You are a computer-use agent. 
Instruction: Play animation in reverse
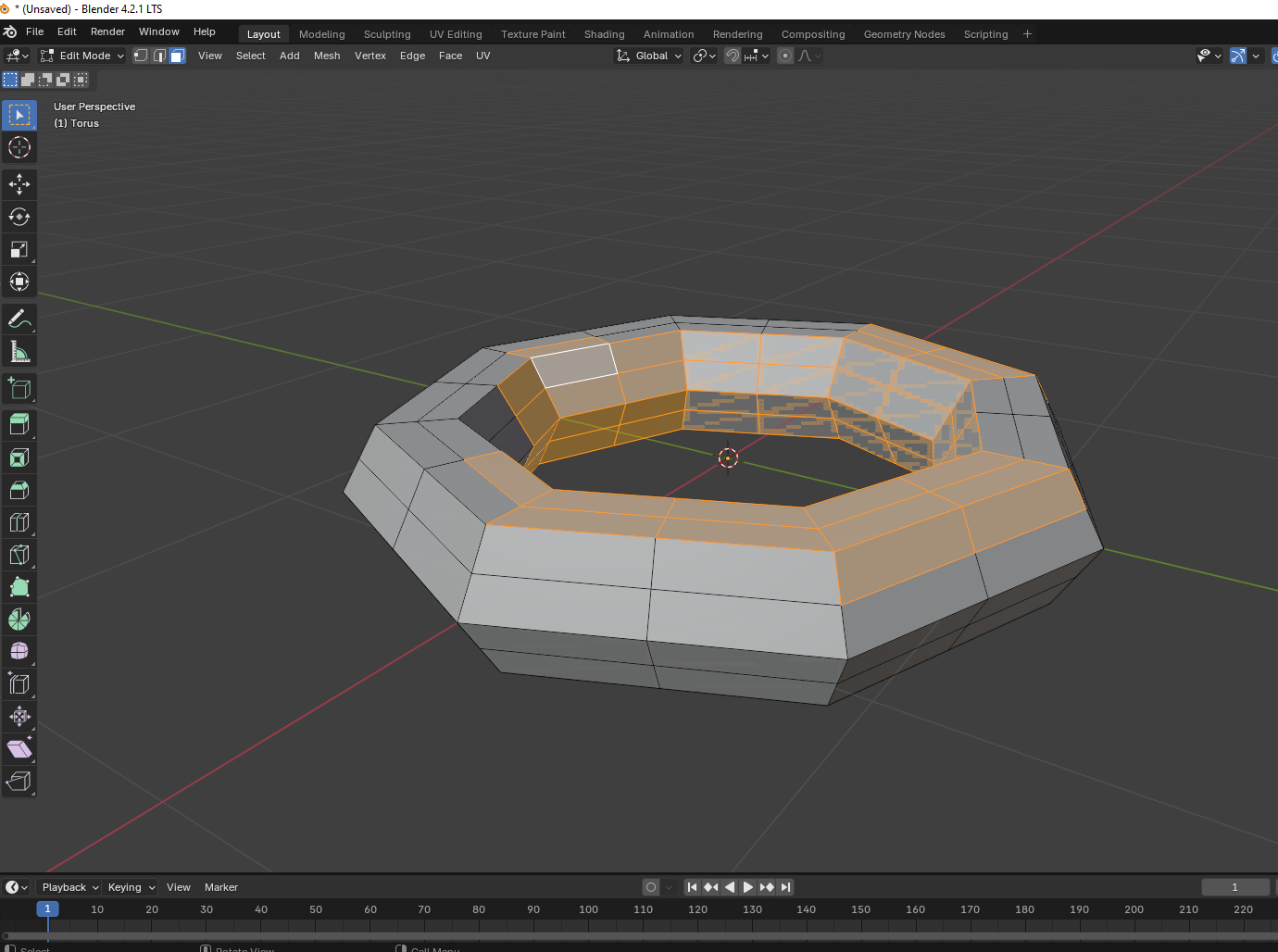(730, 887)
